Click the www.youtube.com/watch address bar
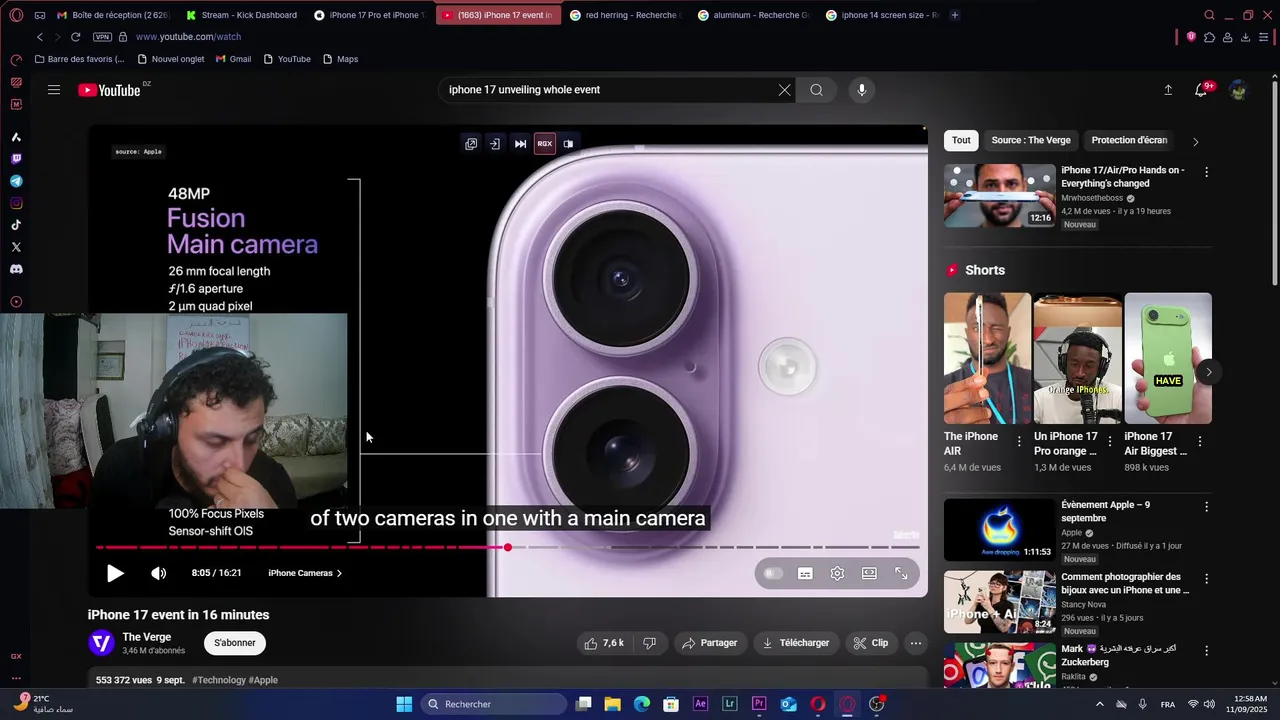1280x720 pixels. 188,37
